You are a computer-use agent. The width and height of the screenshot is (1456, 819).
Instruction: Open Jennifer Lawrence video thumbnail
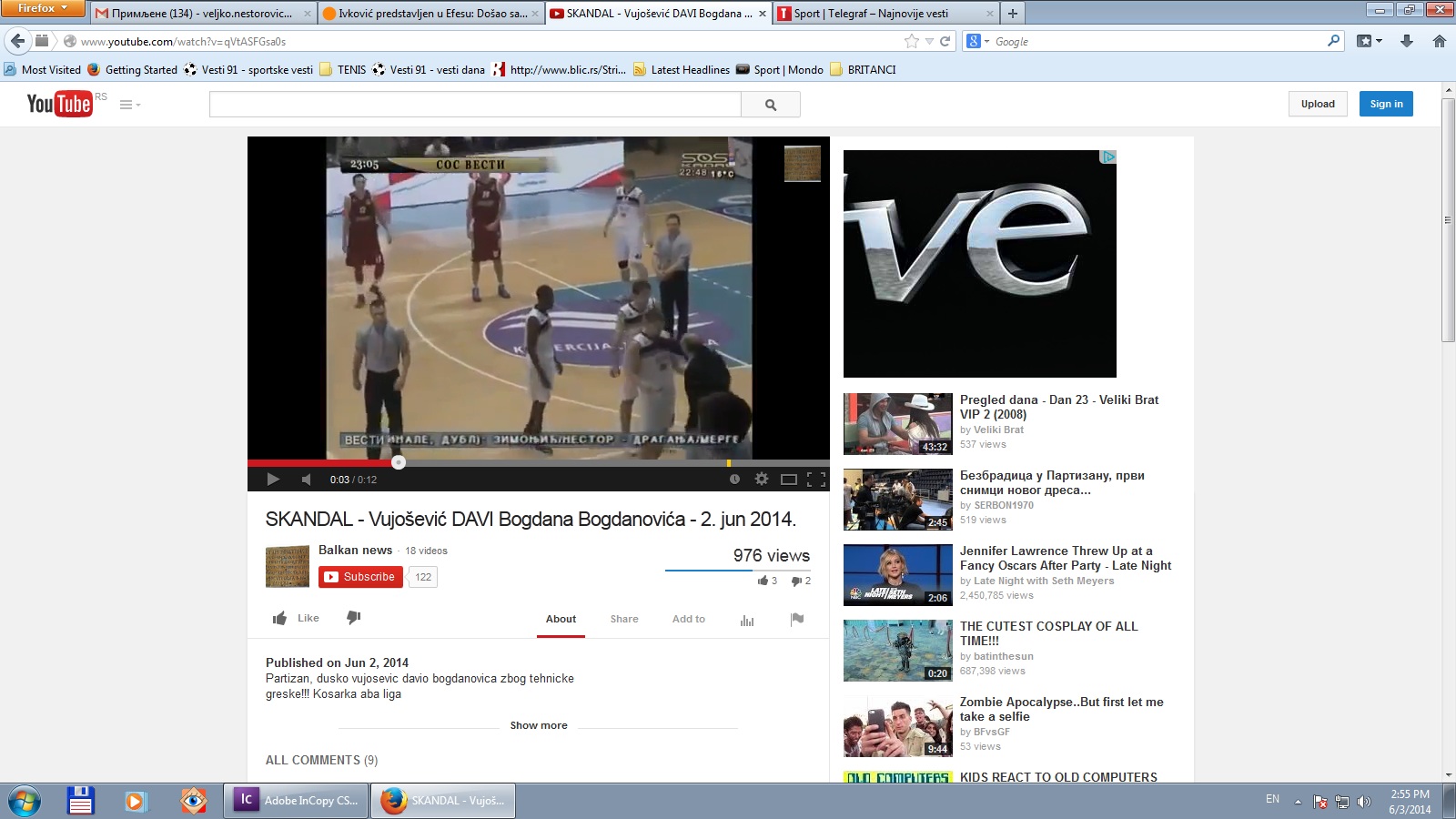pyautogui.click(x=897, y=575)
